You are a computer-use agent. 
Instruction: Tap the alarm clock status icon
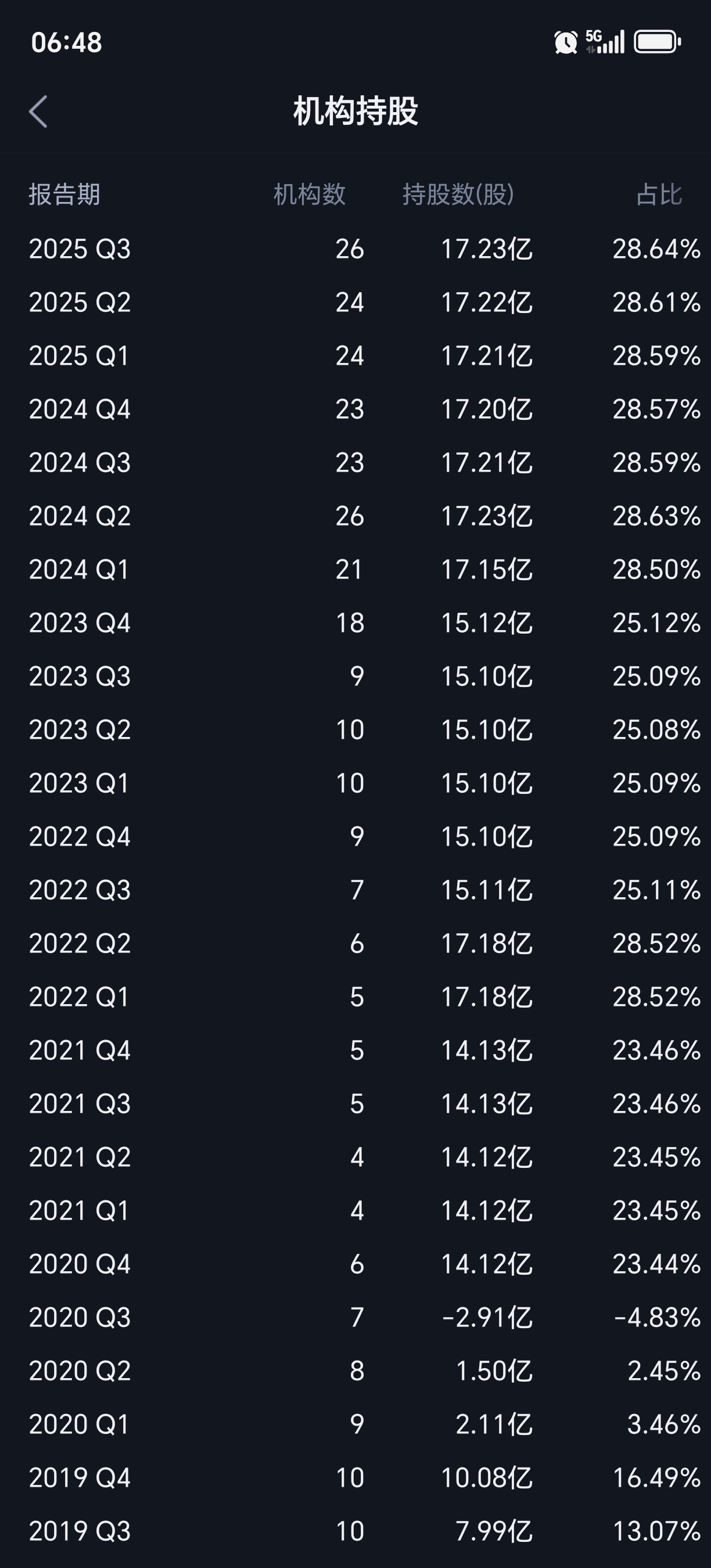[x=566, y=42]
